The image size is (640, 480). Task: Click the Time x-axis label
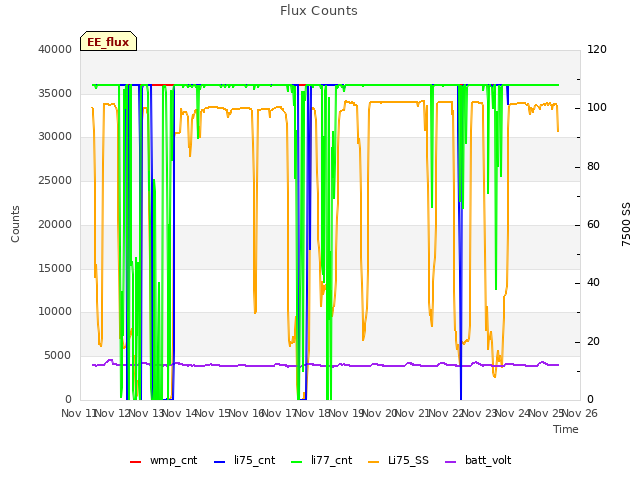tap(566, 429)
